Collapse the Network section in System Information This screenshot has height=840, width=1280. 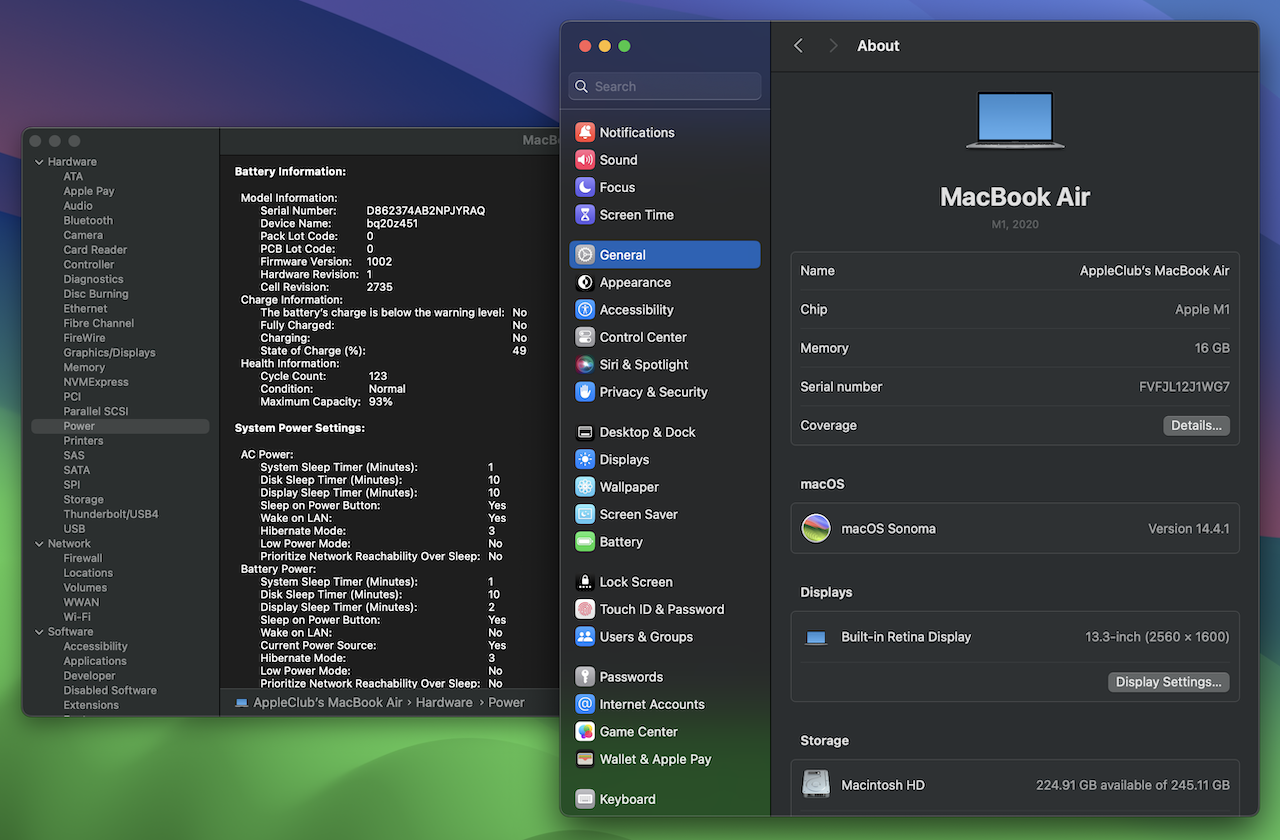coord(39,544)
